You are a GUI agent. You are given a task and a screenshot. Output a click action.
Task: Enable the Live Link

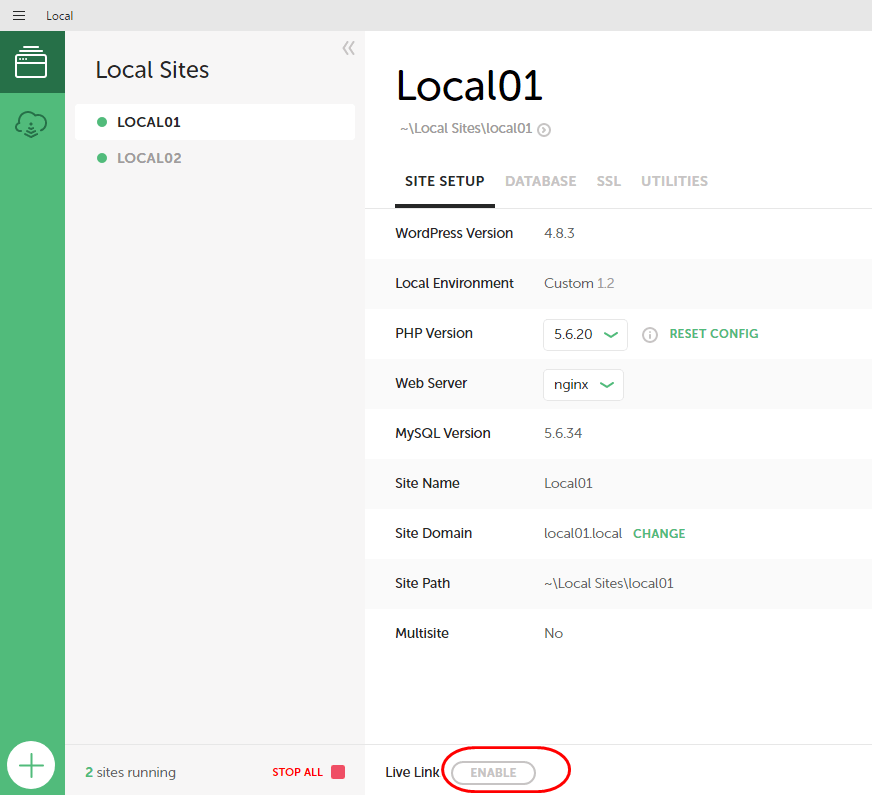(x=493, y=772)
